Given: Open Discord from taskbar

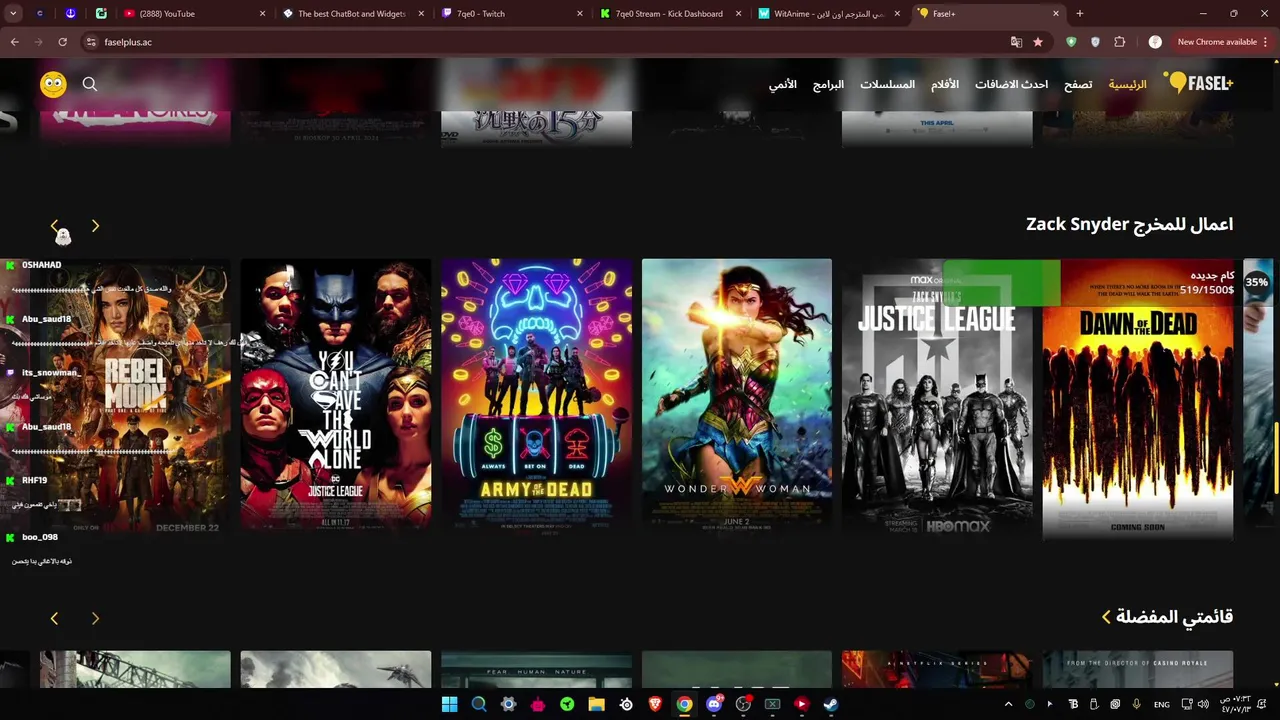Looking at the screenshot, I should pyautogui.click(x=714, y=704).
